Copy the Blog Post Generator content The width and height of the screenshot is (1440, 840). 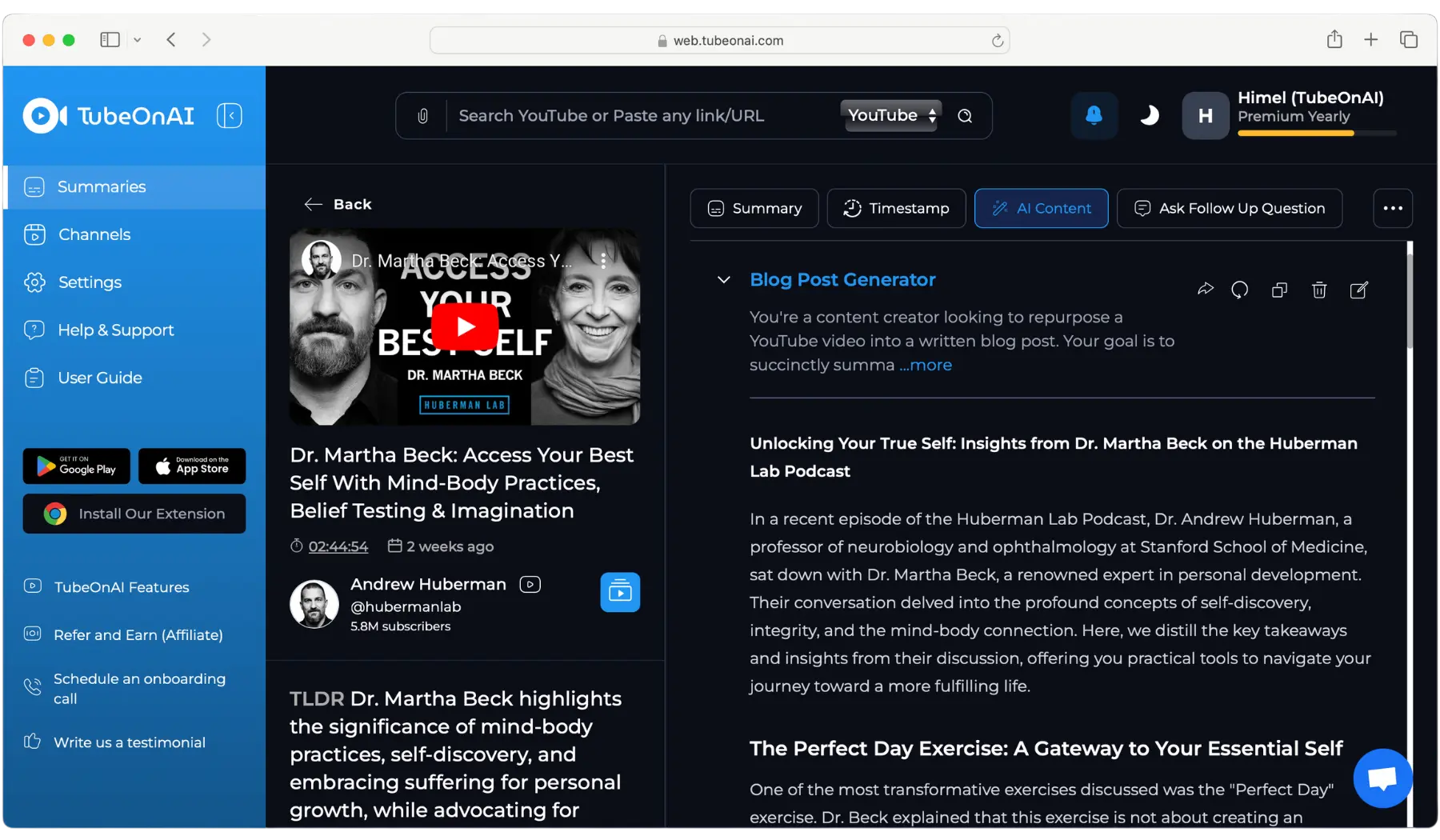tap(1279, 290)
